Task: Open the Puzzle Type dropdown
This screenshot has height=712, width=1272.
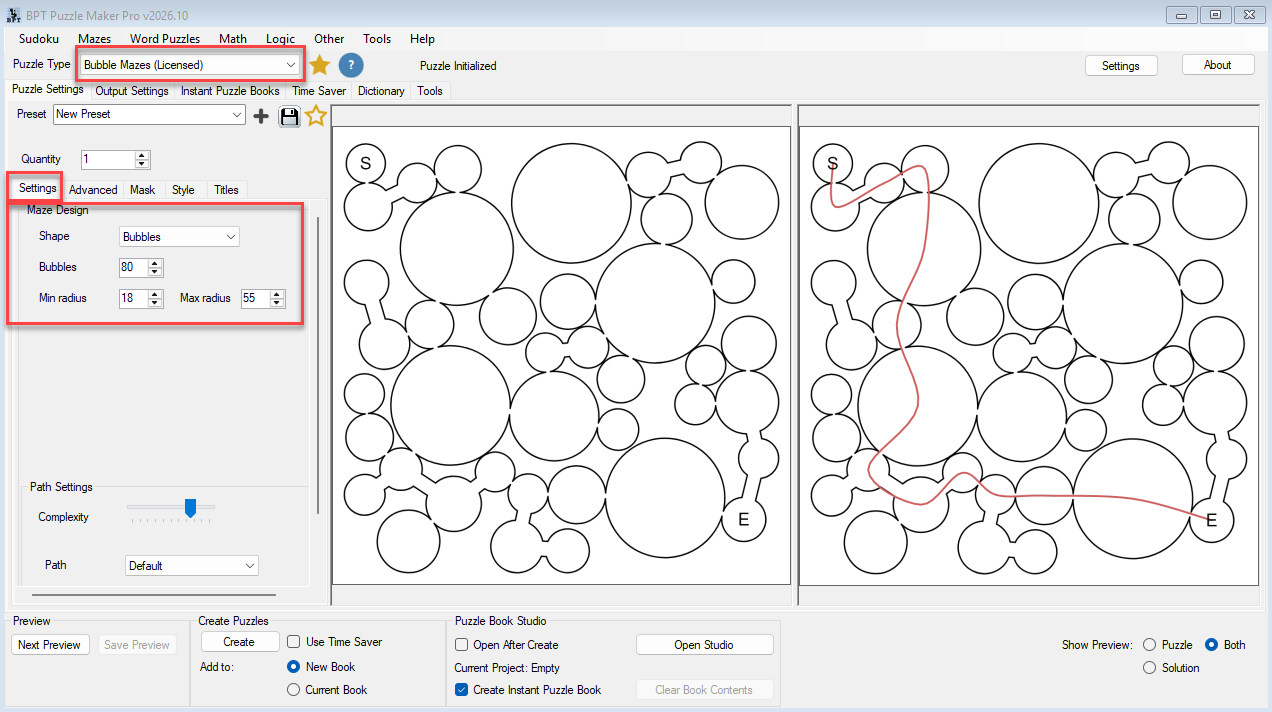Action: [190, 65]
